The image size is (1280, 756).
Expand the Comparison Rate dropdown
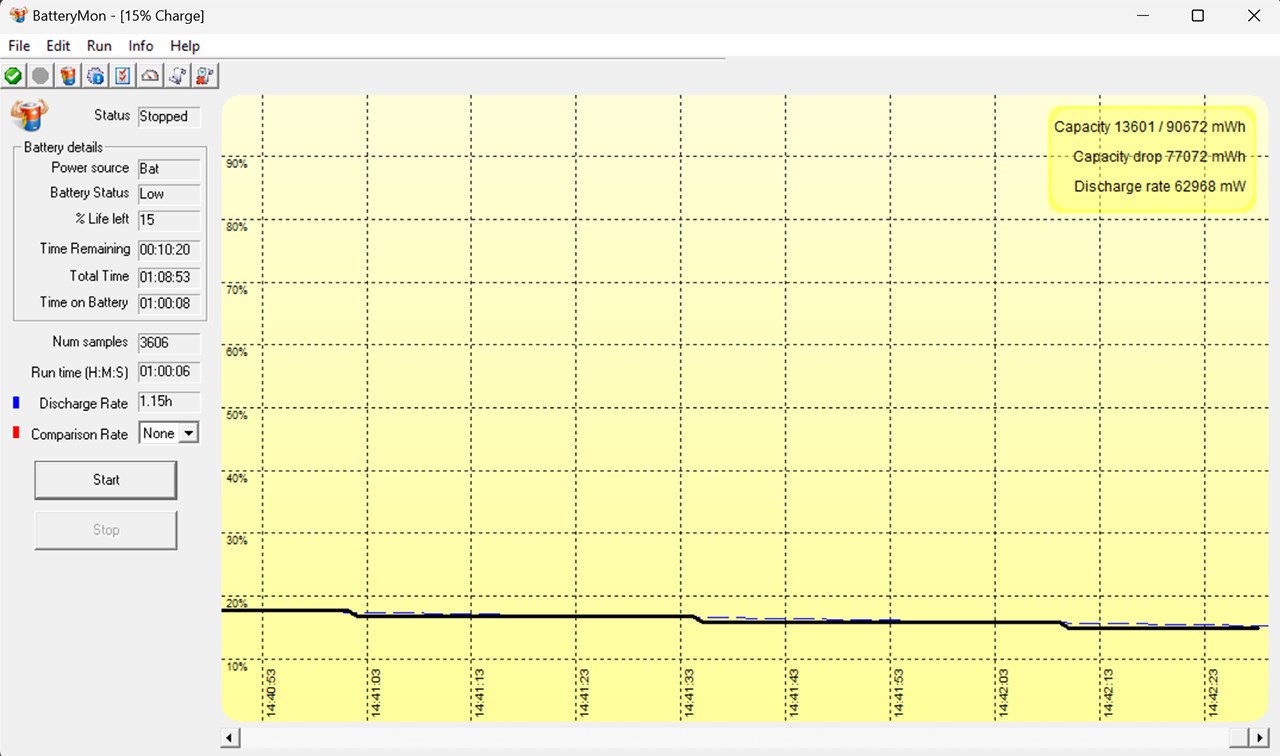tap(188, 434)
